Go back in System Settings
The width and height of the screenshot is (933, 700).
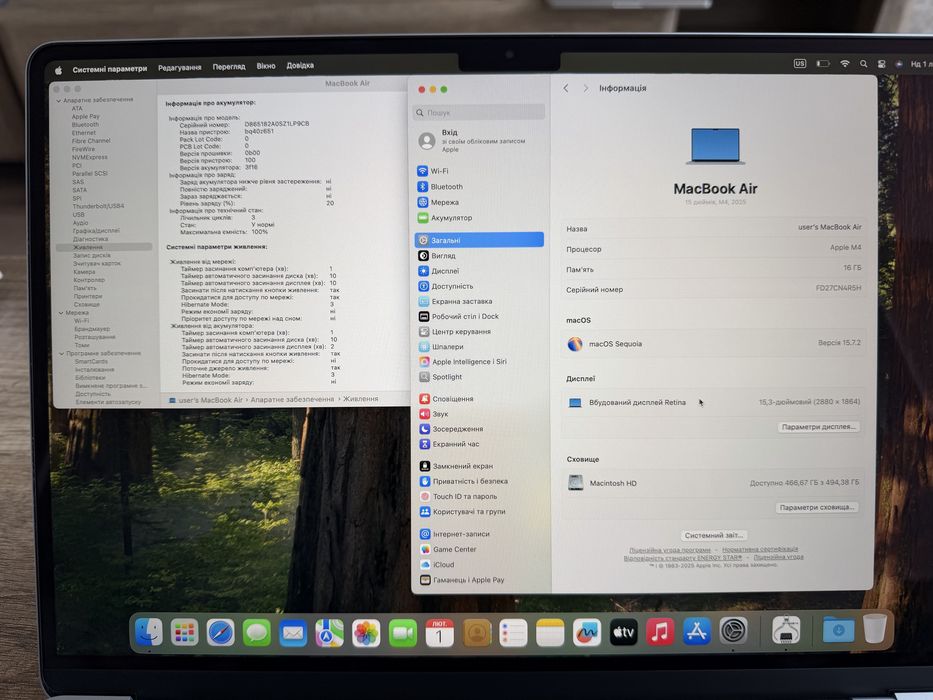(x=566, y=88)
